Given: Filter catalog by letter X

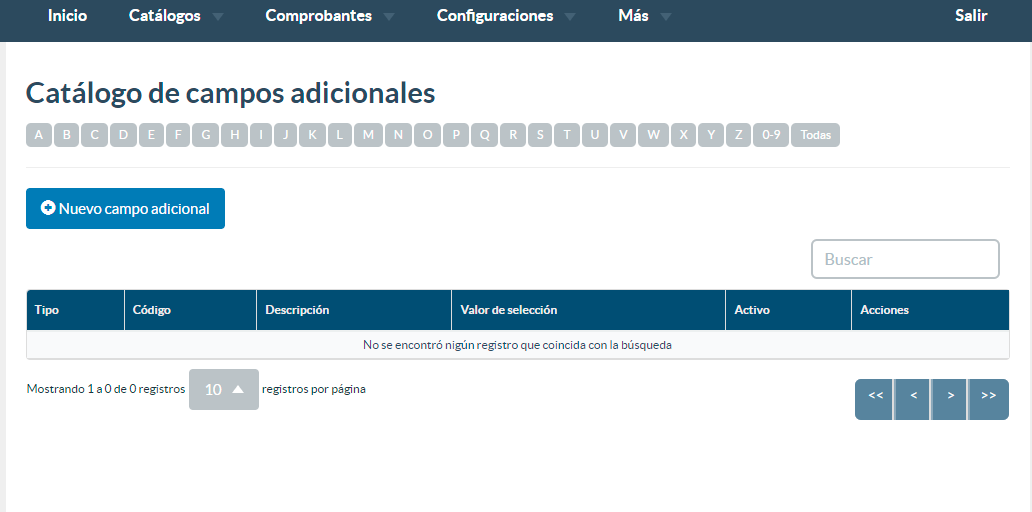Looking at the screenshot, I should click(x=683, y=135).
